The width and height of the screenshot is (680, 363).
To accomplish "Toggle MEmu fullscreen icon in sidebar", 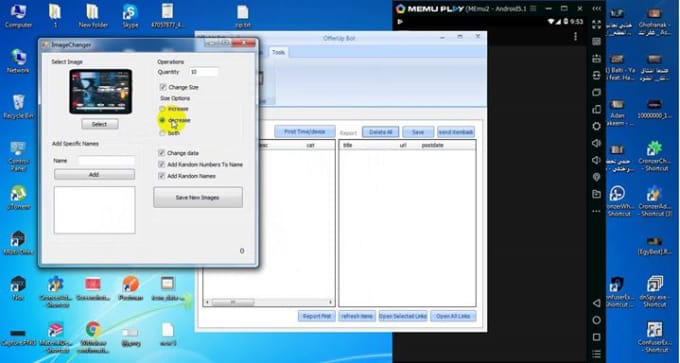I will pos(597,25).
